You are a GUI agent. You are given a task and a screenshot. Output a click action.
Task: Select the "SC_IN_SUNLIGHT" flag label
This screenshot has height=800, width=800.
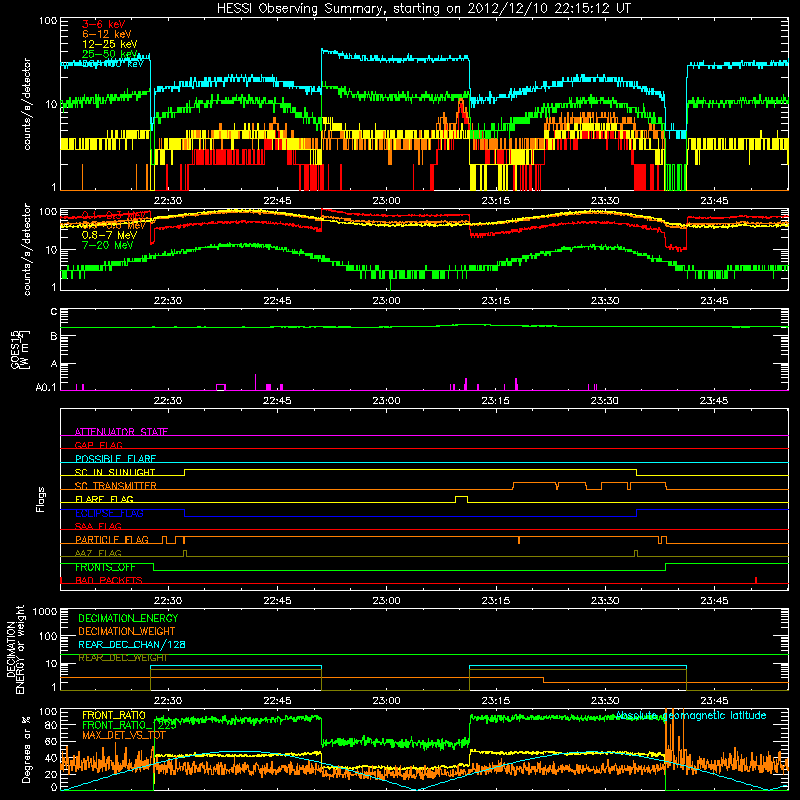pyautogui.click(x=115, y=472)
